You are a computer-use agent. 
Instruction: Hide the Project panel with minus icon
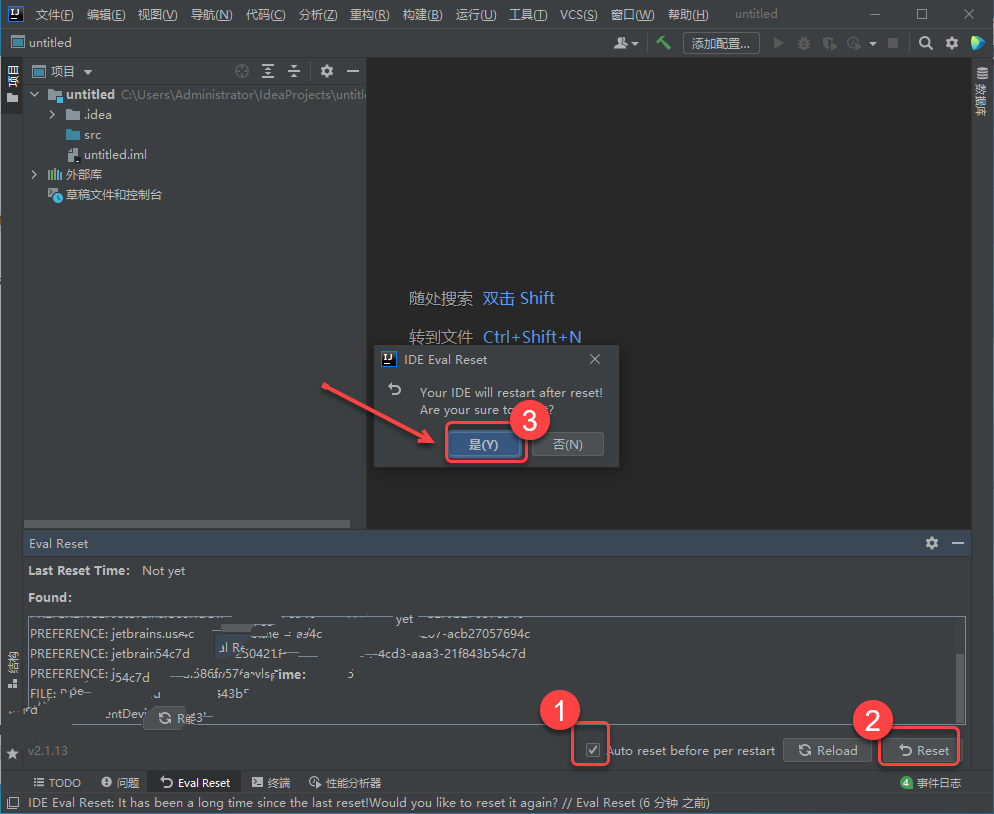(x=353, y=71)
